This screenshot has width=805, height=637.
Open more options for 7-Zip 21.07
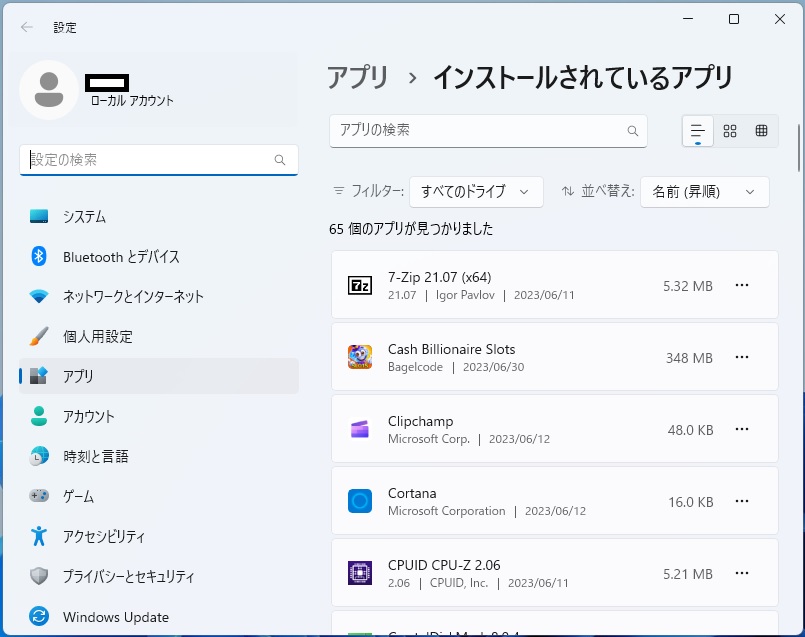click(x=742, y=285)
